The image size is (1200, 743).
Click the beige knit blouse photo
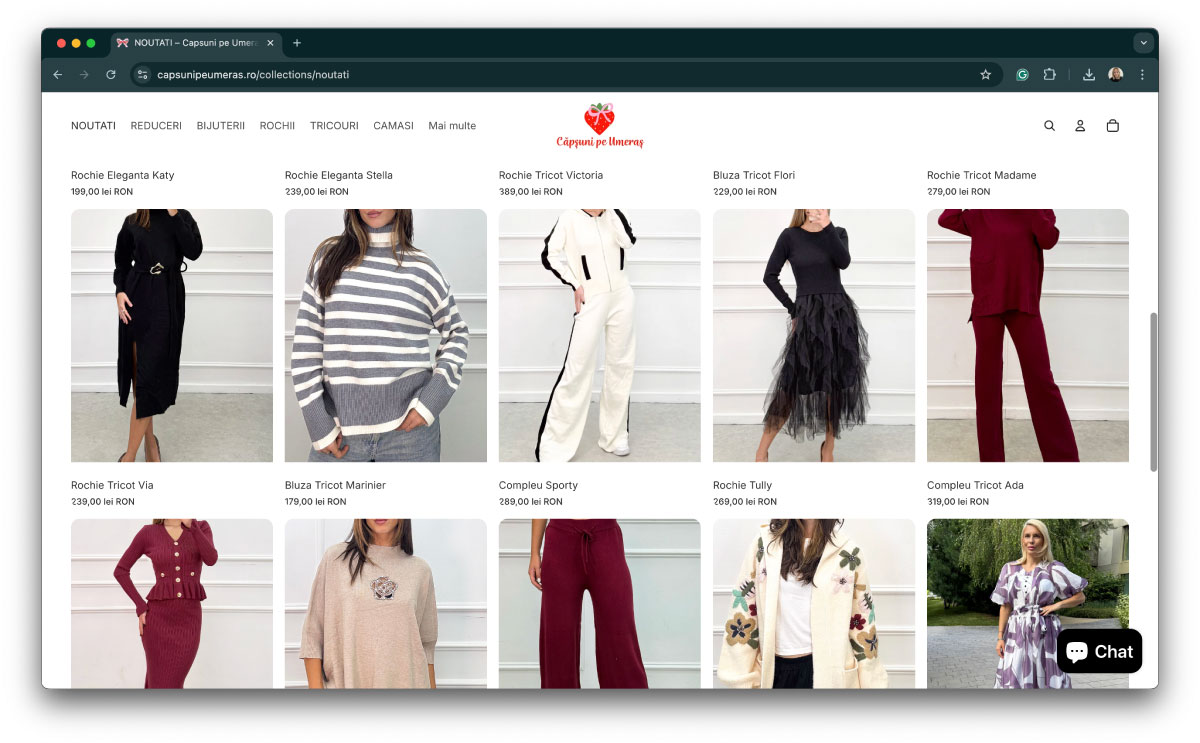point(386,603)
